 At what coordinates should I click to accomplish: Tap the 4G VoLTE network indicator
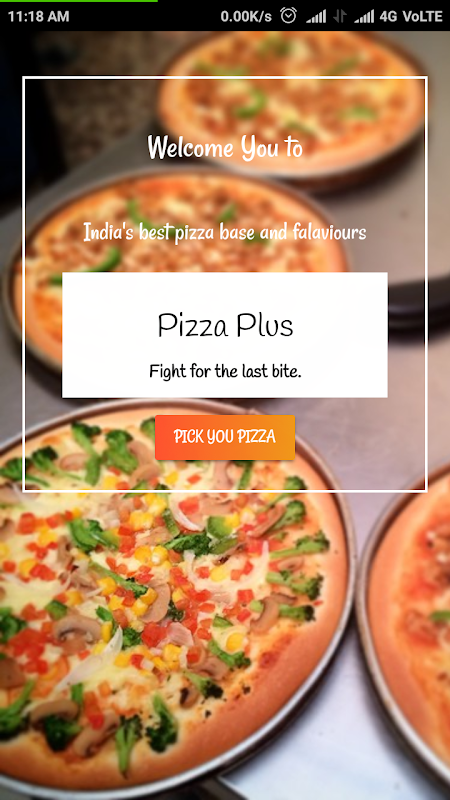[411, 16]
